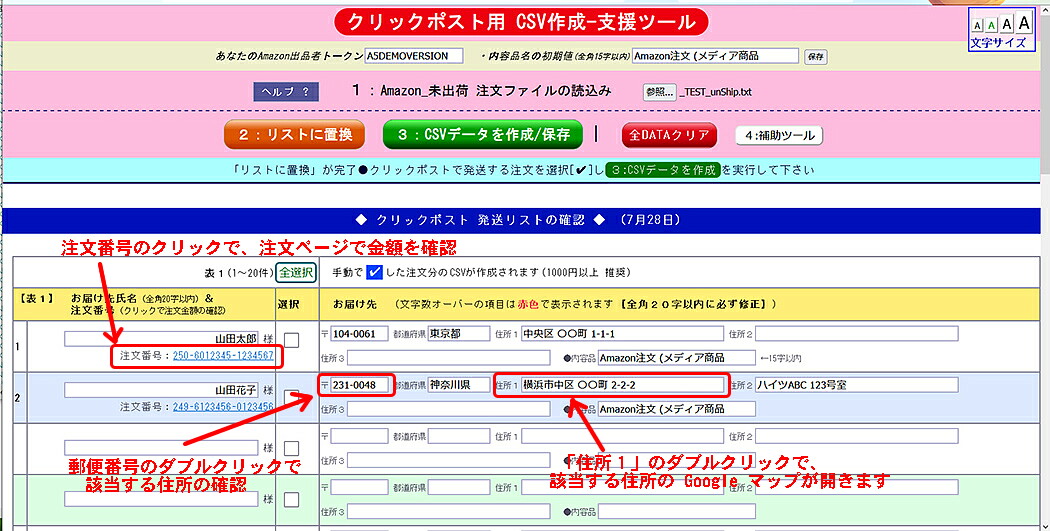Click the クリックポスト用 CSV作成-支援ツール title banner
This screenshot has width=1050, height=531.
[x=521, y=22]
